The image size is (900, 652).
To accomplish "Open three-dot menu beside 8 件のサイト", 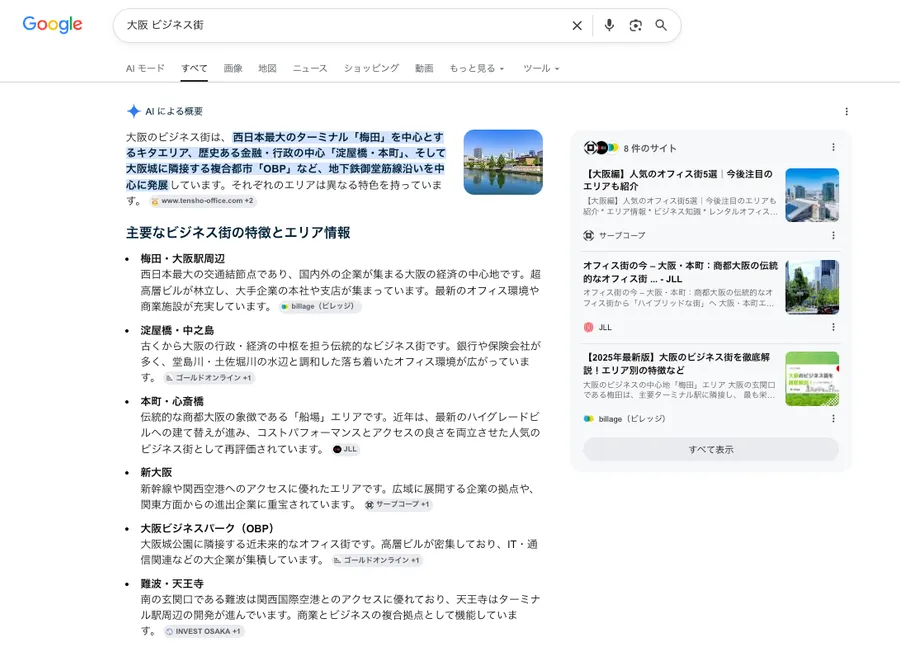I will click(x=833, y=148).
